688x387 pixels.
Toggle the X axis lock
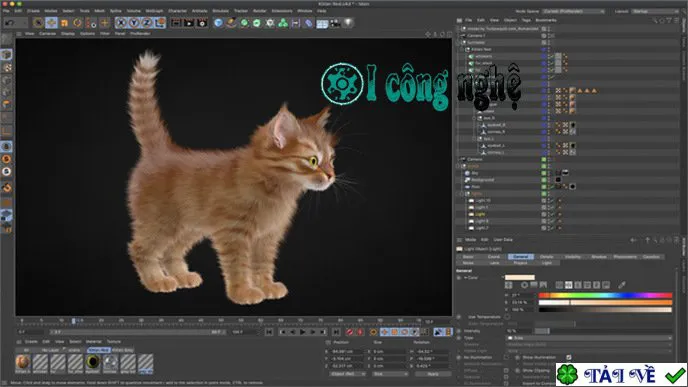click(121, 22)
